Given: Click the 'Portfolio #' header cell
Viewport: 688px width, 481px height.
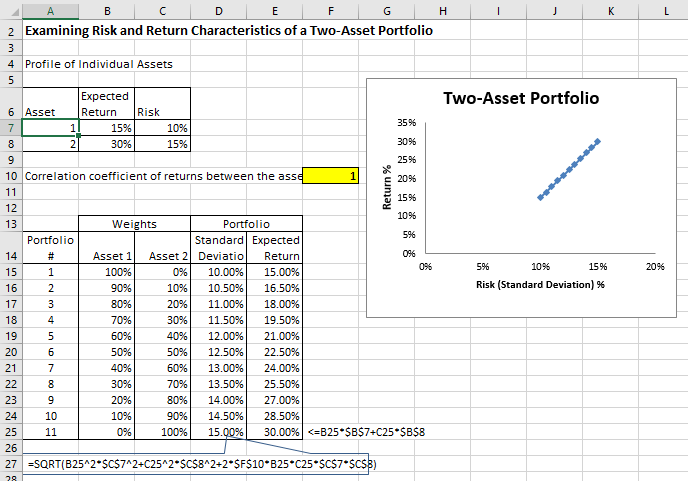Looking at the screenshot, I should click(x=50, y=248).
